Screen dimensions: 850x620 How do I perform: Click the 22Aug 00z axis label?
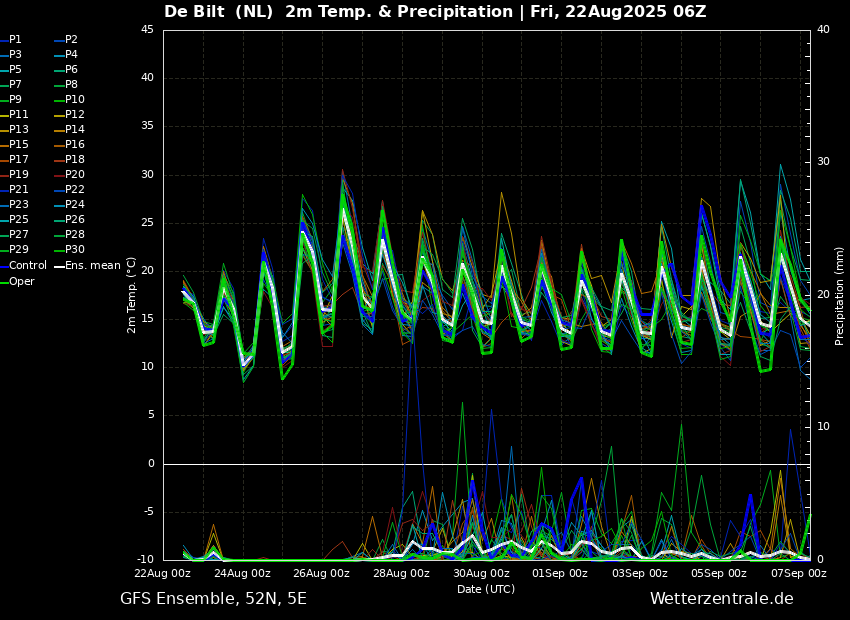pos(163,573)
